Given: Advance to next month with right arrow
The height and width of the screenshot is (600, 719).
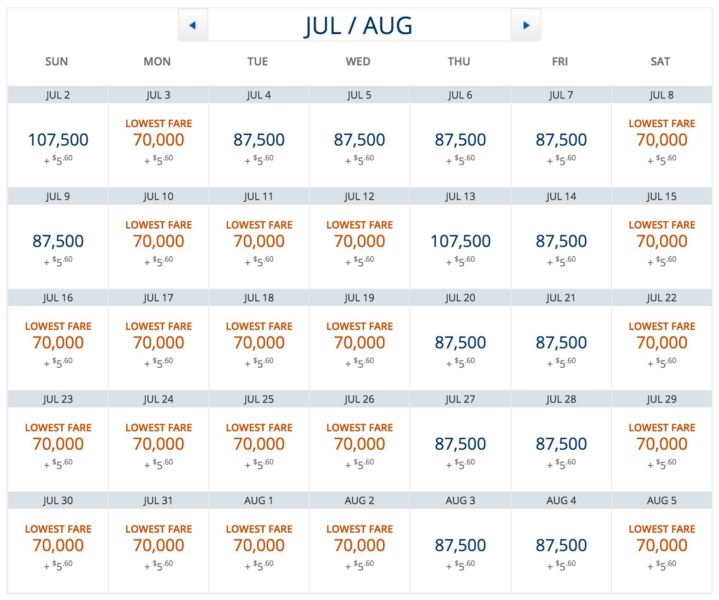Looking at the screenshot, I should (526, 25).
